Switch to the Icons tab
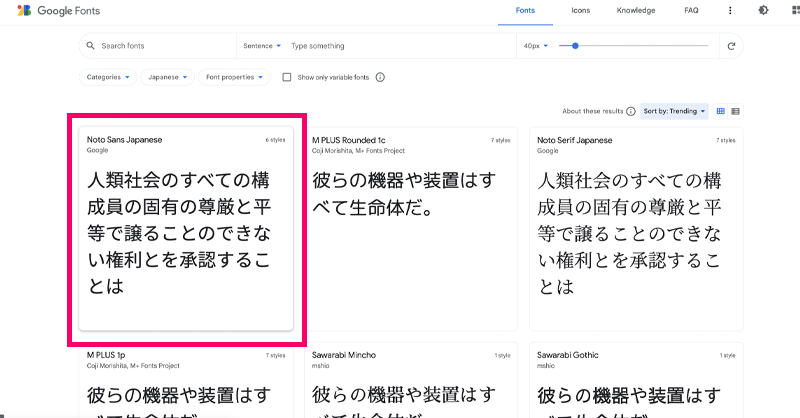Screen dimensions: 800x418 tap(580, 11)
